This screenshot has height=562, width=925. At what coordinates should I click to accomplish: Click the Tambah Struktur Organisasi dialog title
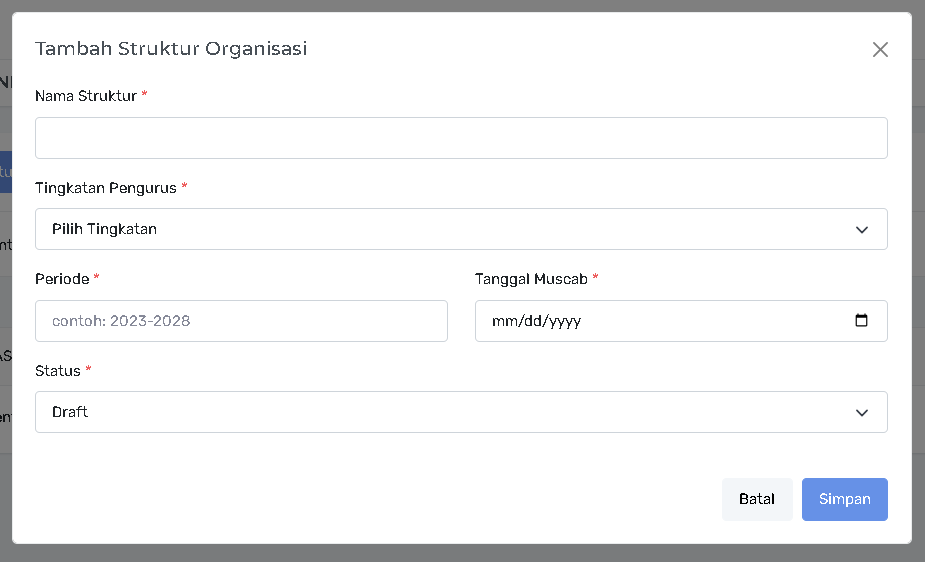[x=171, y=48]
